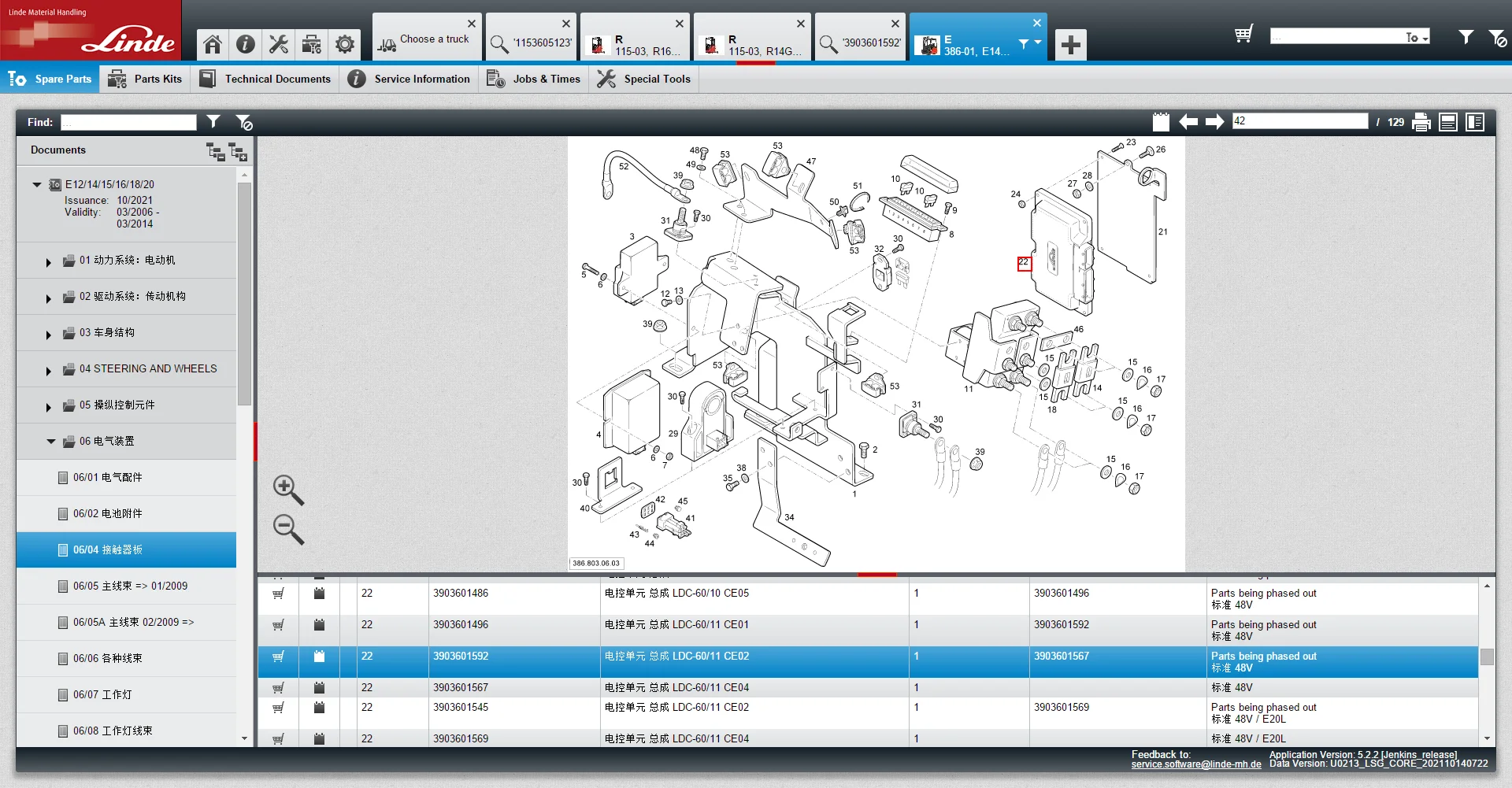Zoom out of the parts diagram

287,529
